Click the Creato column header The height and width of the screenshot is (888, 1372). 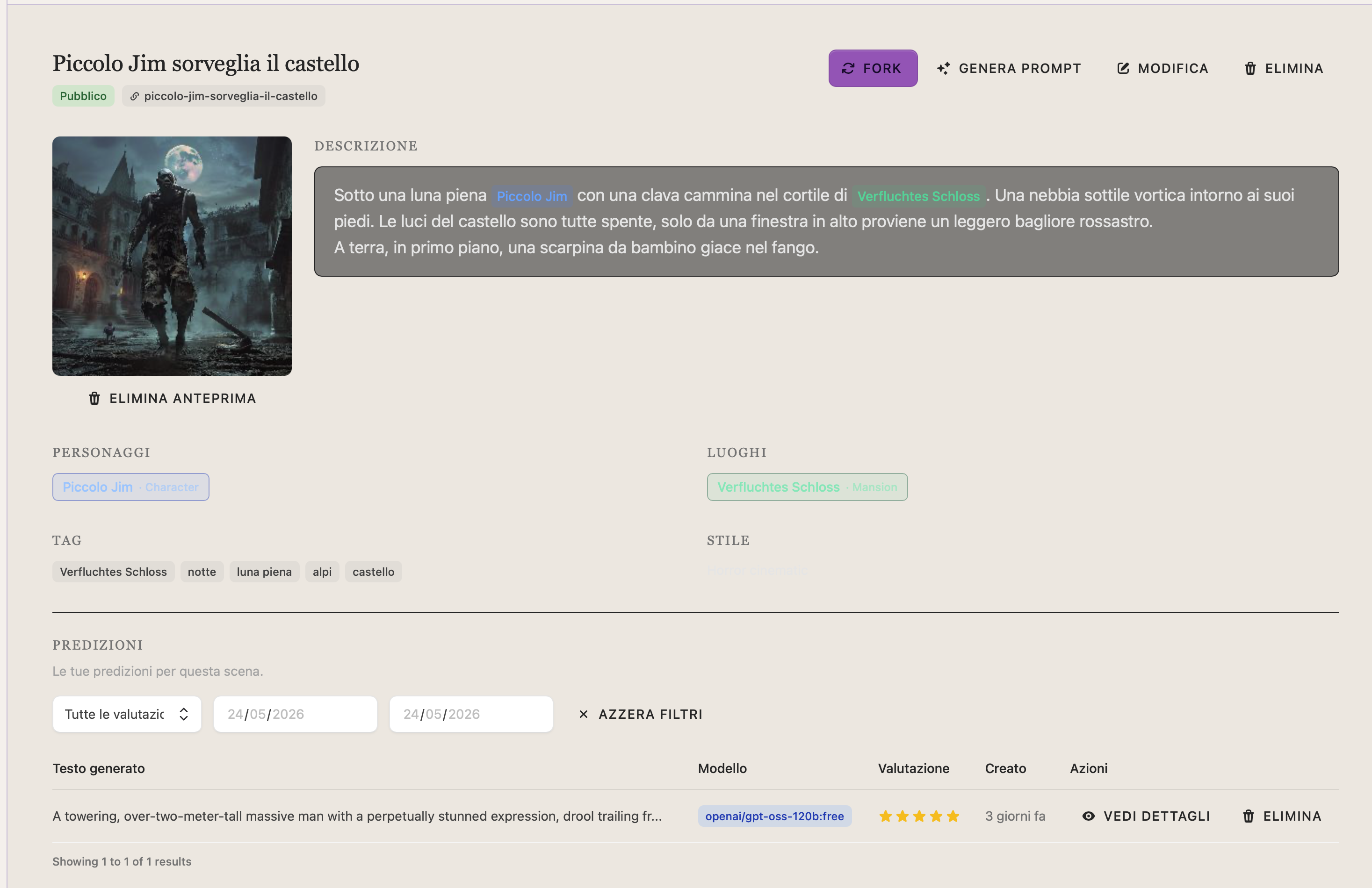1005,768
